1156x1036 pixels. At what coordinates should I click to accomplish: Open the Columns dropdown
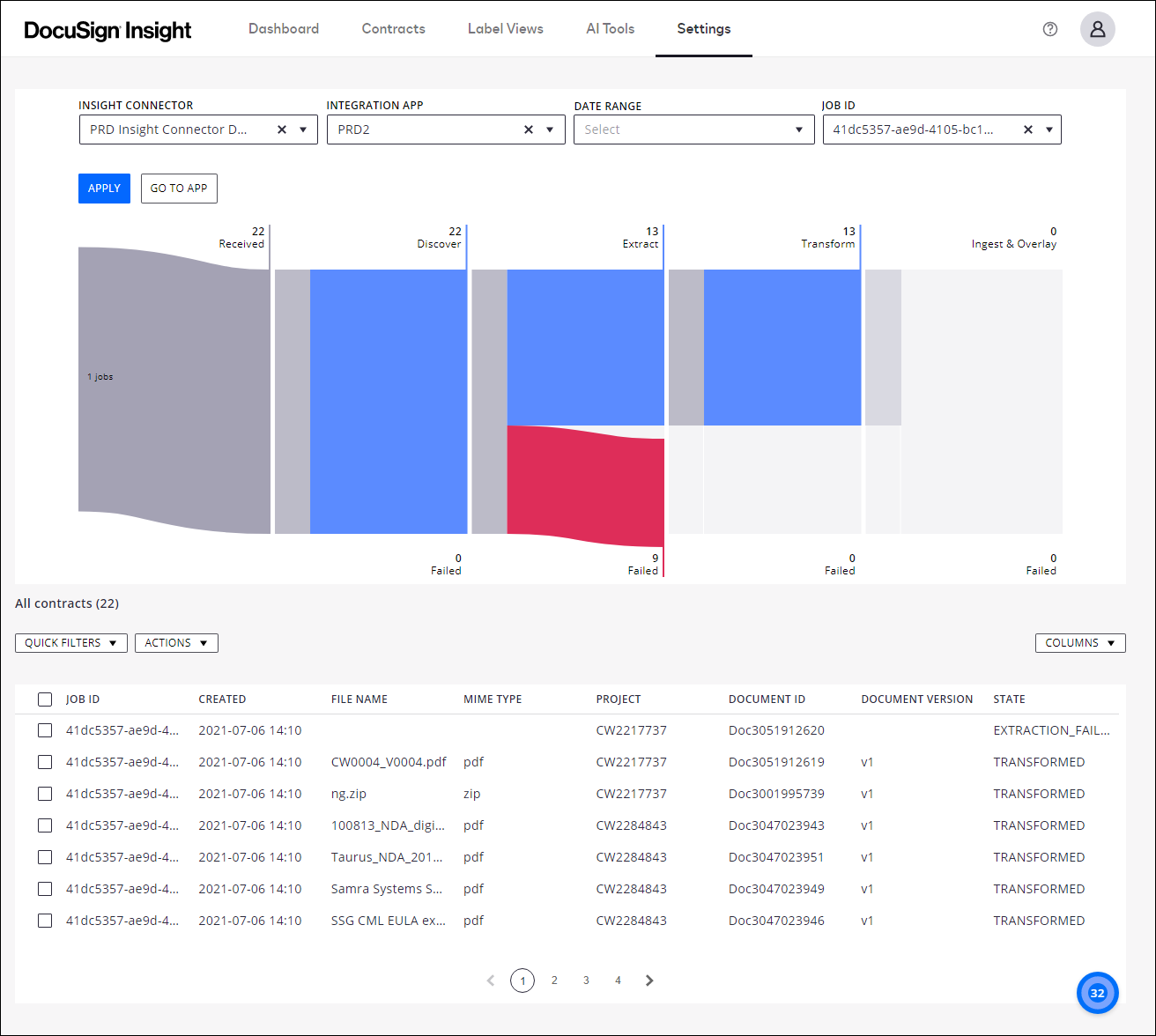pos(1080,642)
